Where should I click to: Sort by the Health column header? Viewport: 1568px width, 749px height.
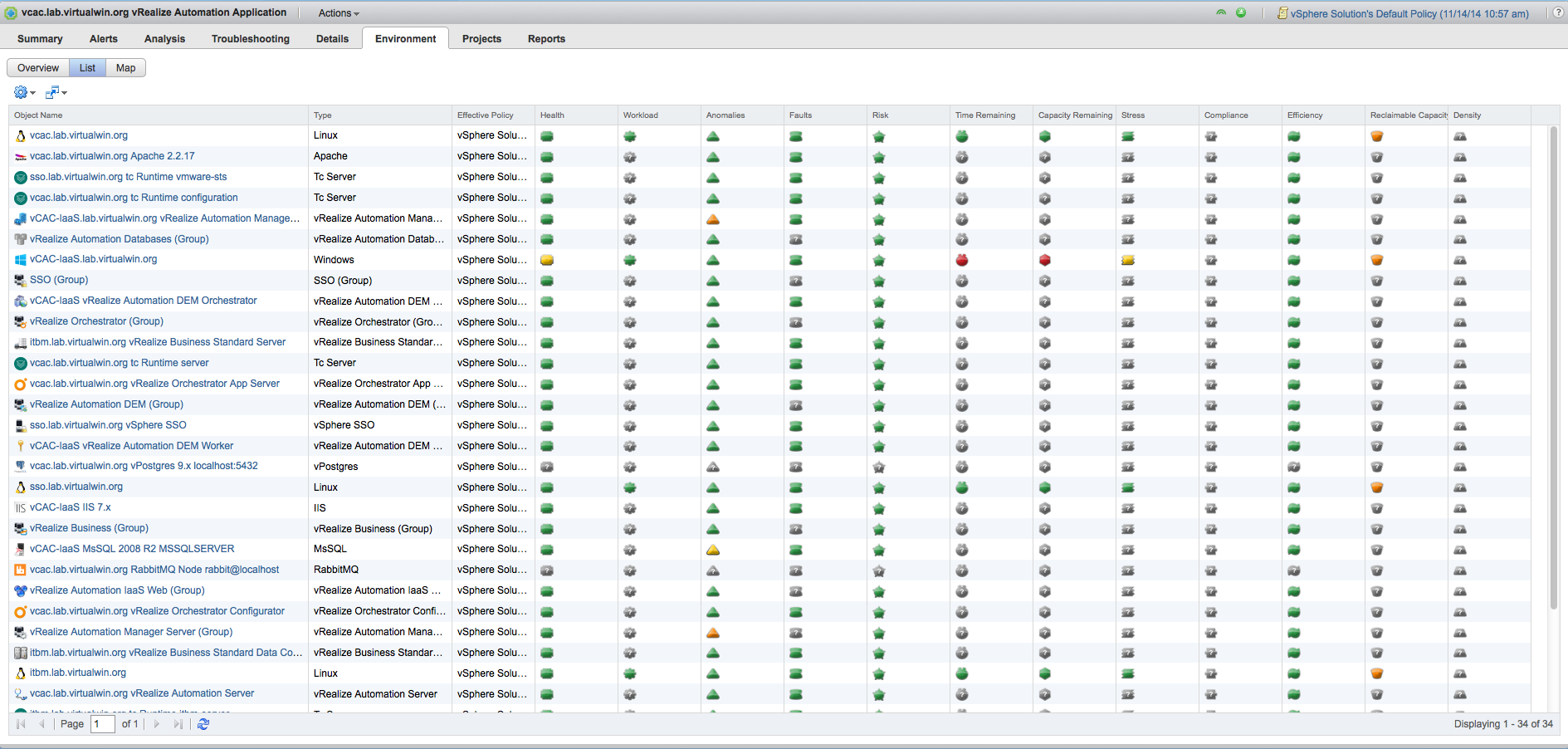576,115
